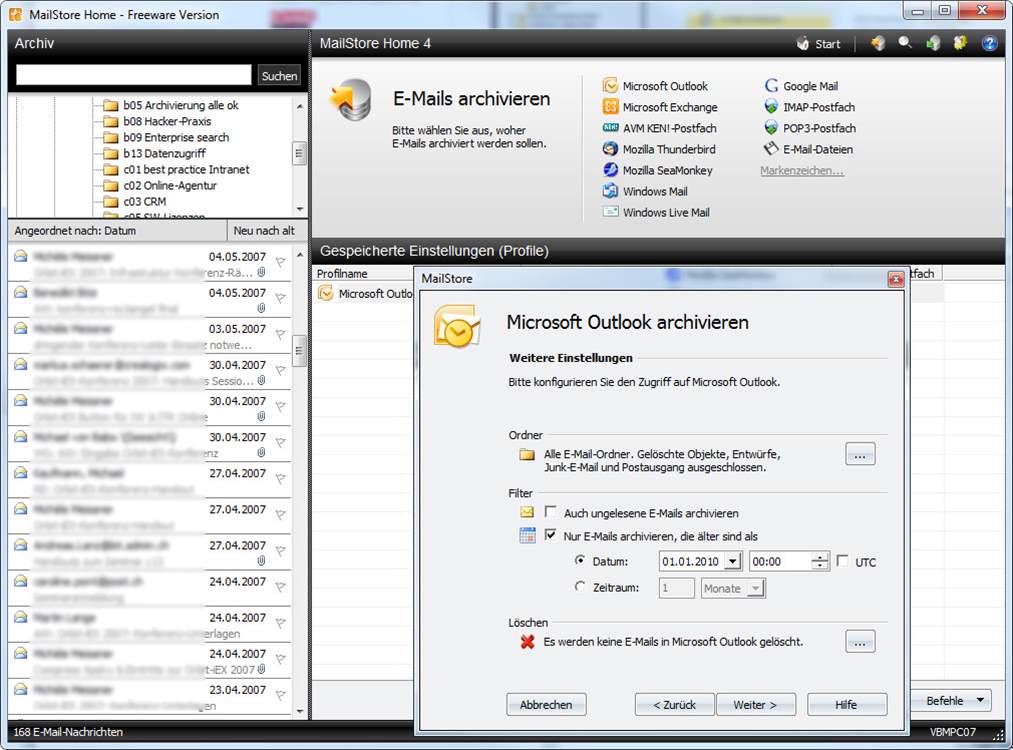Choose the Mozilla Thunderbird icon
This screenshot has height=750, width=1013.
[x=610, y=149]
